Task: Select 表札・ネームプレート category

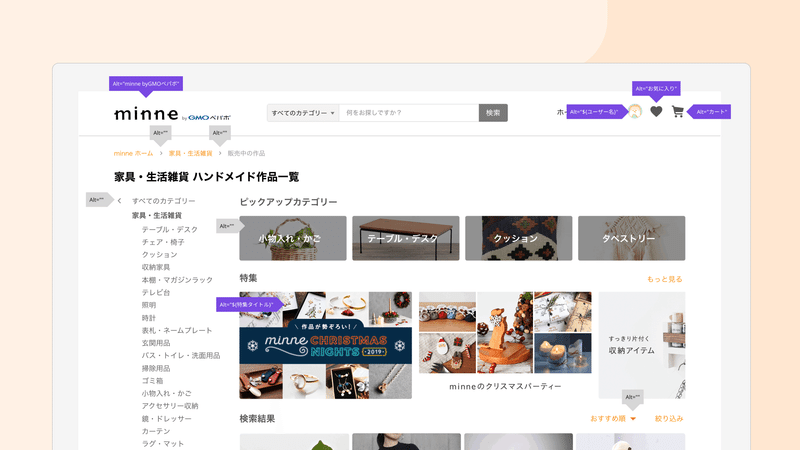Action: point(177,331)
